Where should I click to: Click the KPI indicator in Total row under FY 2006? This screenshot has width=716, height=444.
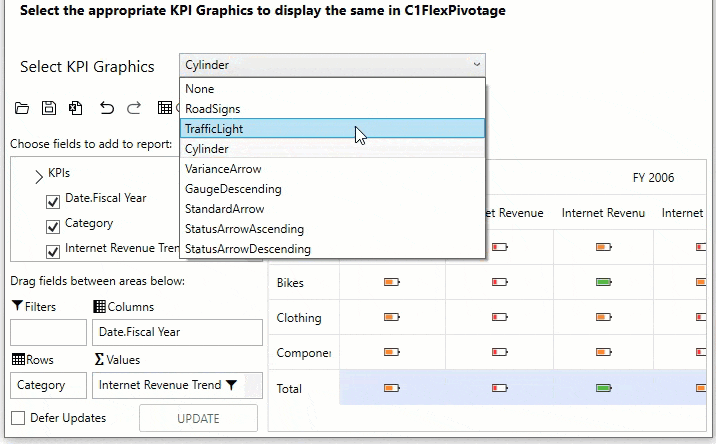pos(603,388)
